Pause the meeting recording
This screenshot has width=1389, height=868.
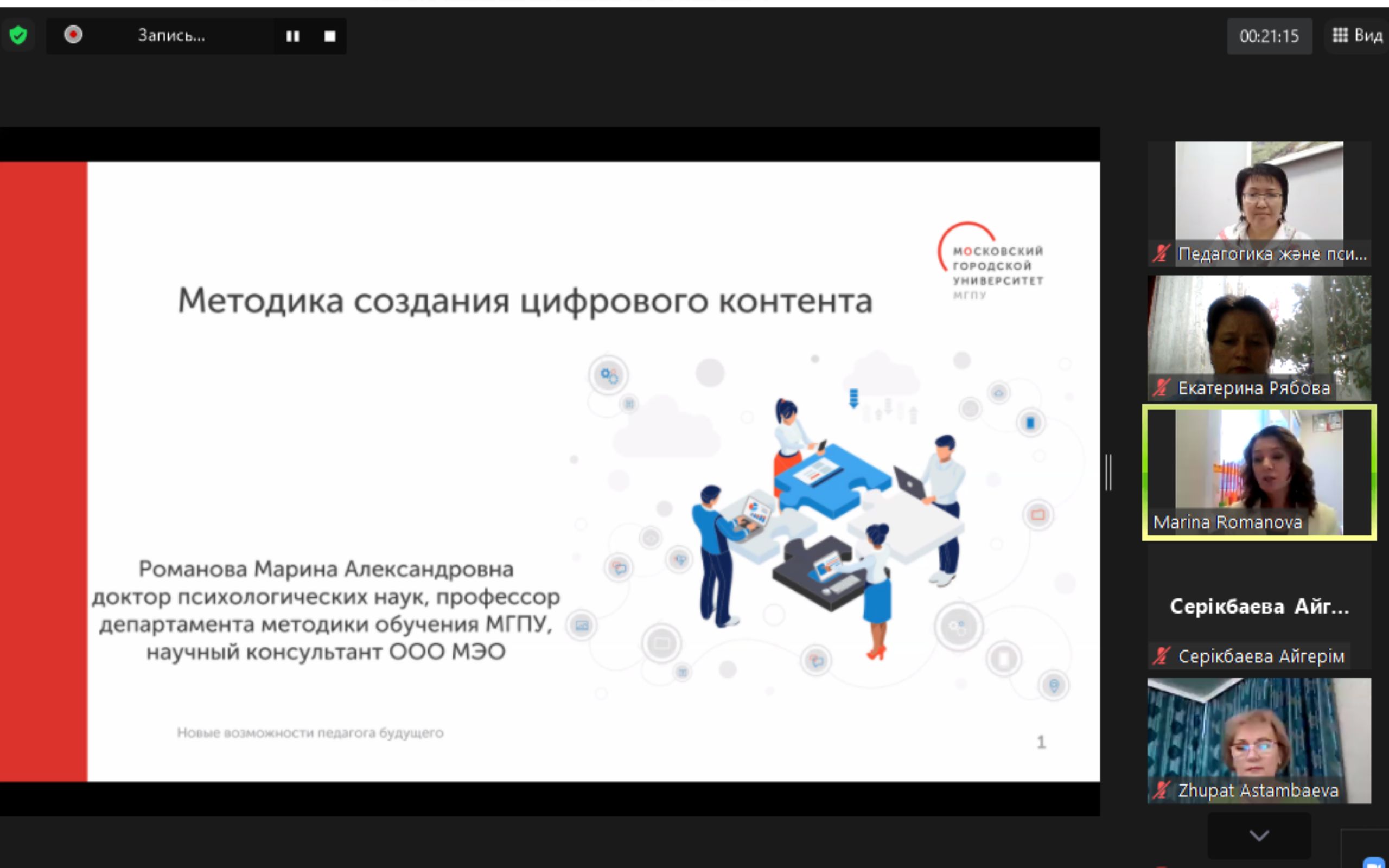pyautogui.click(x=293, y=36)
